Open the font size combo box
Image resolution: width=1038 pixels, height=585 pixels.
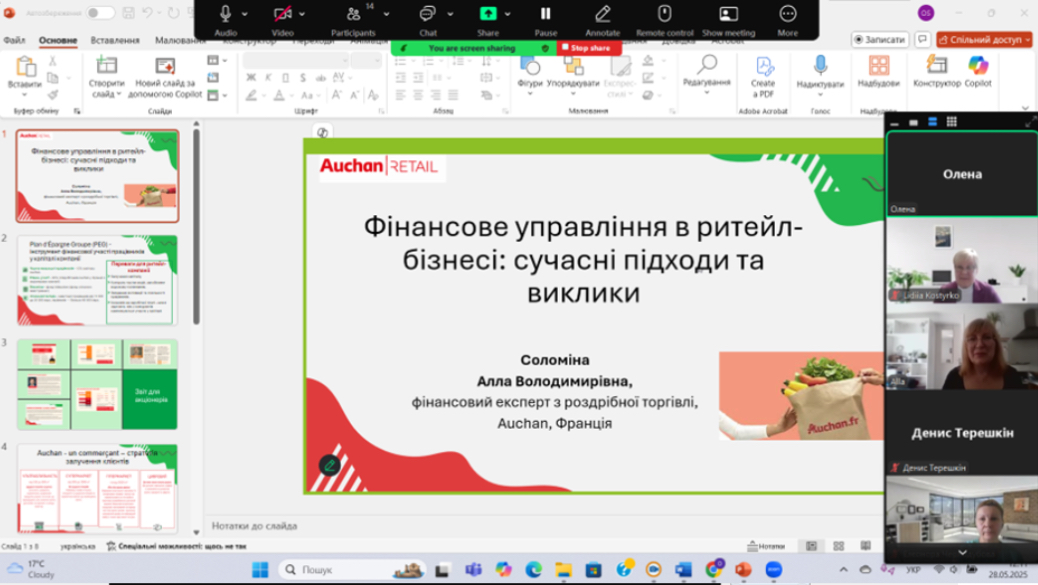tap(366, 61)
